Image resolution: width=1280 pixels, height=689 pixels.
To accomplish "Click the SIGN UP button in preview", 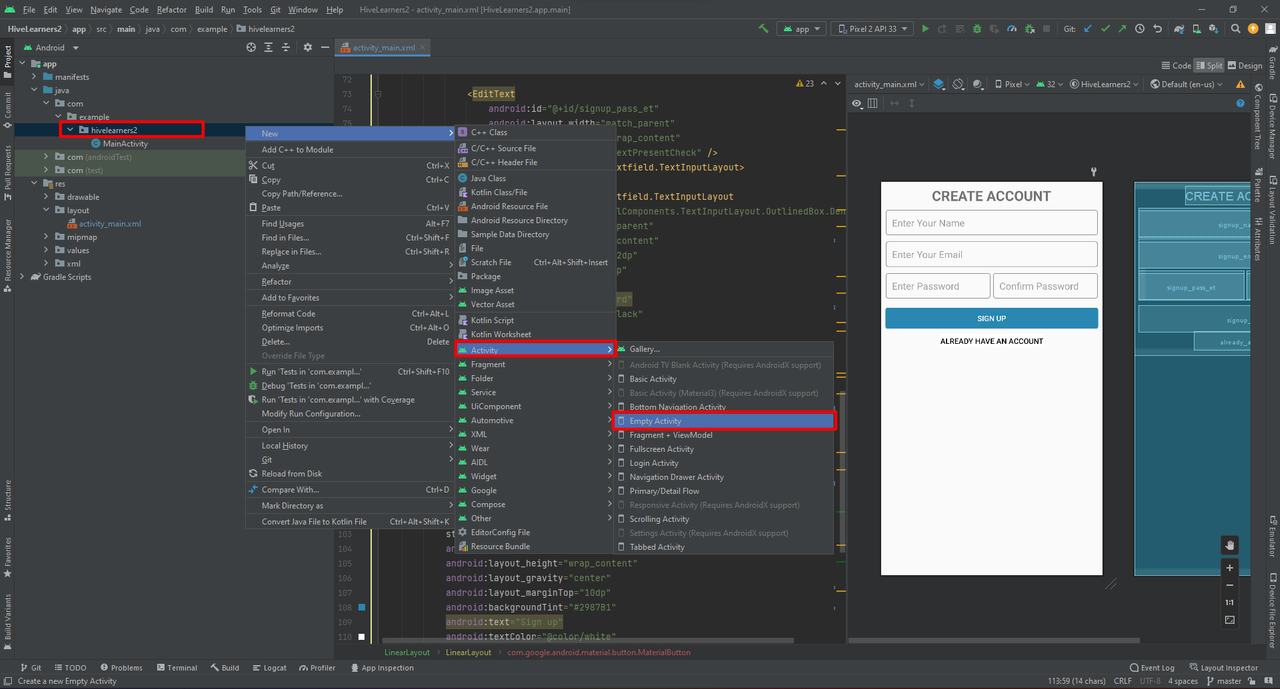I will tap(991, 318).
